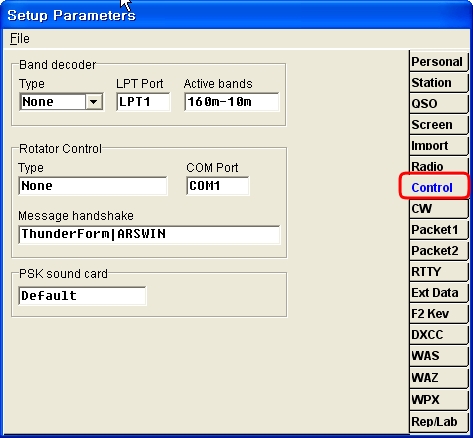Click the PSK sound card Default field
Image resolution: width=473 pixels, height=438 pixels.
[82, 296]
